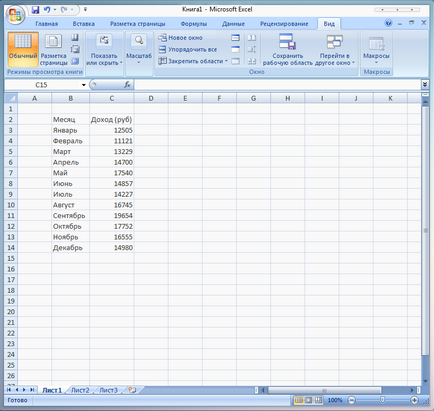This screenshot has width=434, height=411.
Task: Open the Name Box dropdown arrow
Action: 84,85
